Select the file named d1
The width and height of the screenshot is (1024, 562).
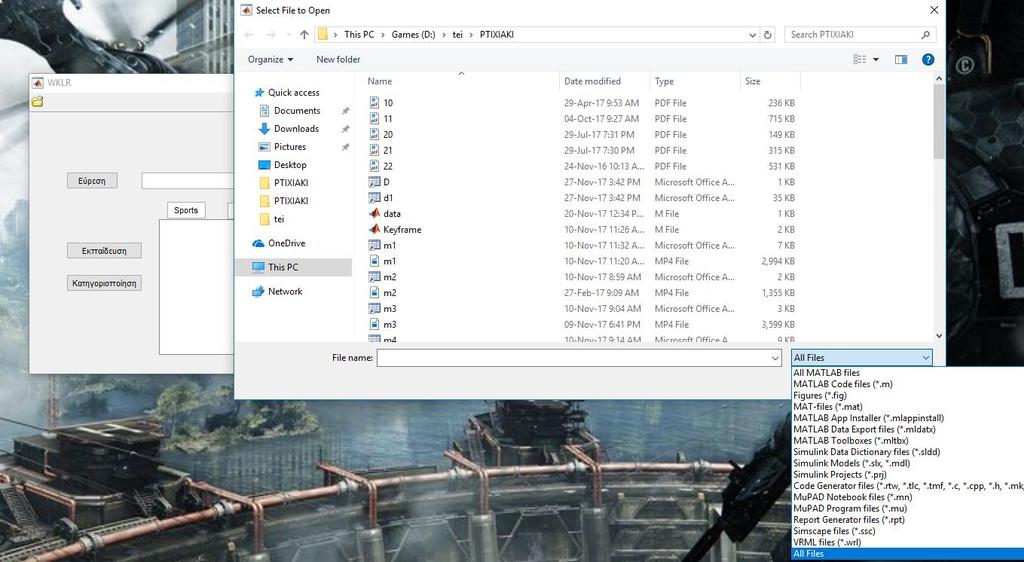(x=388, y=198)
